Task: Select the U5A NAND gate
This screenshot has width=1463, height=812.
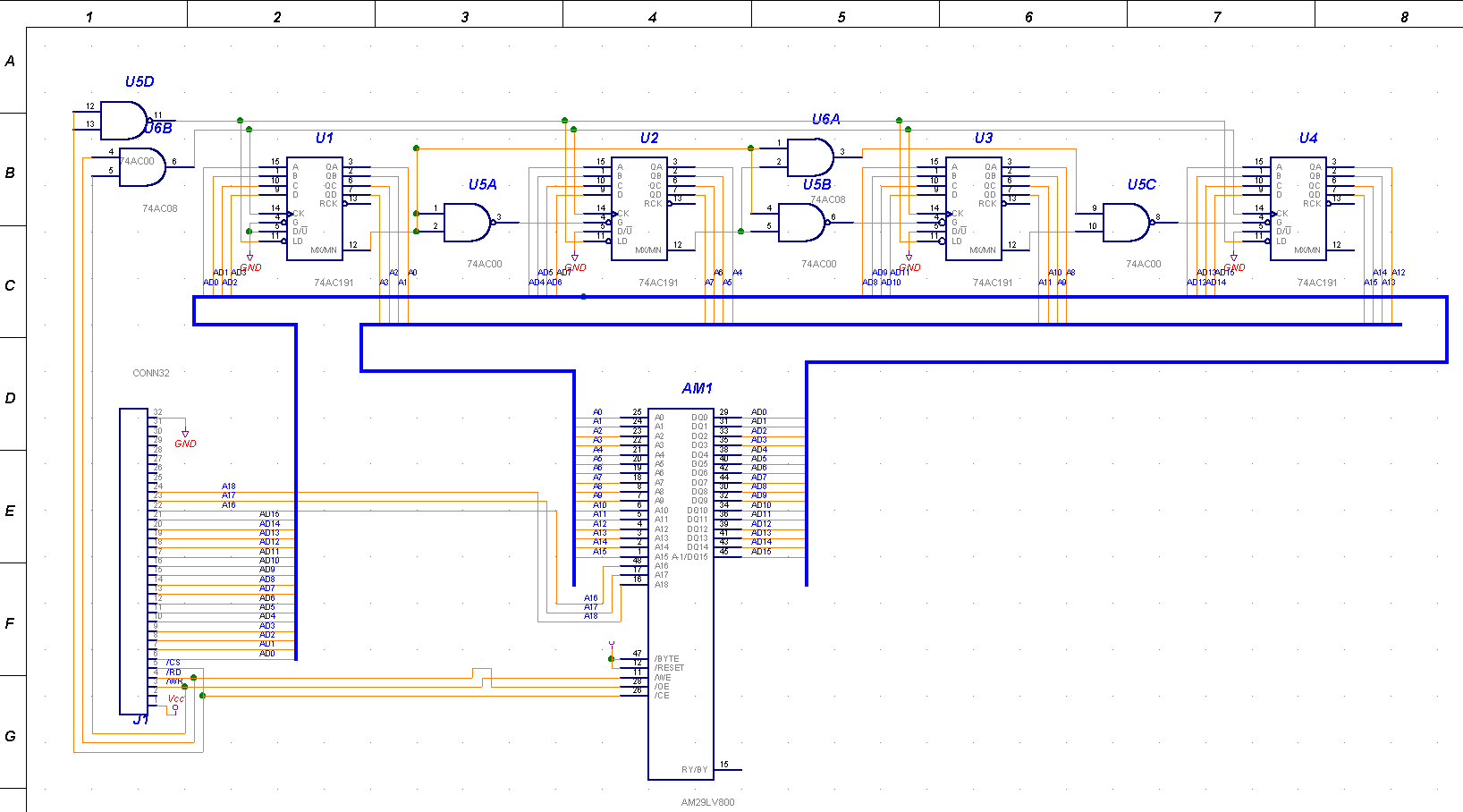Action: pos(467,223)
